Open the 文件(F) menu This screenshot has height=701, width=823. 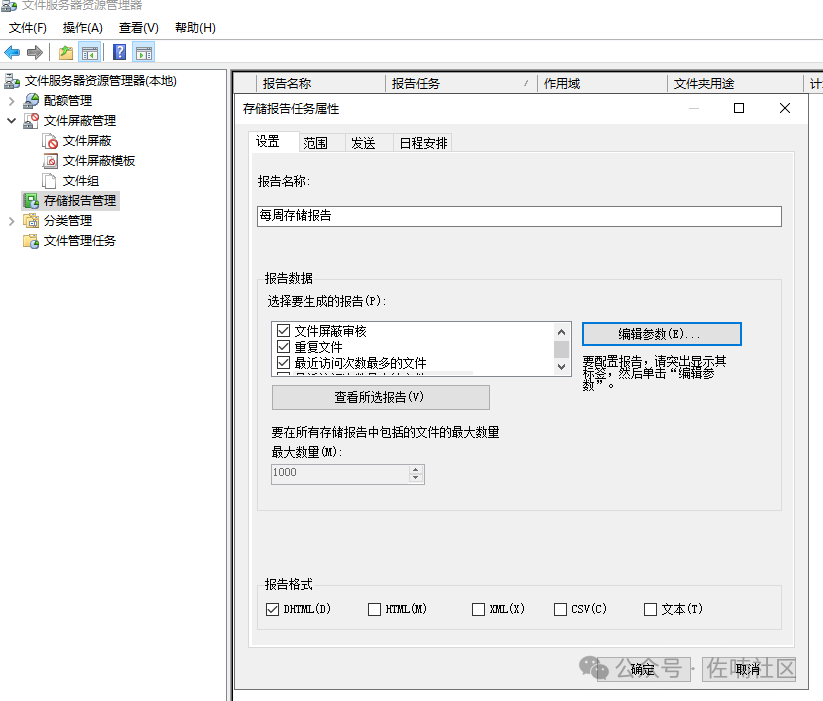(x=28, y=28)
